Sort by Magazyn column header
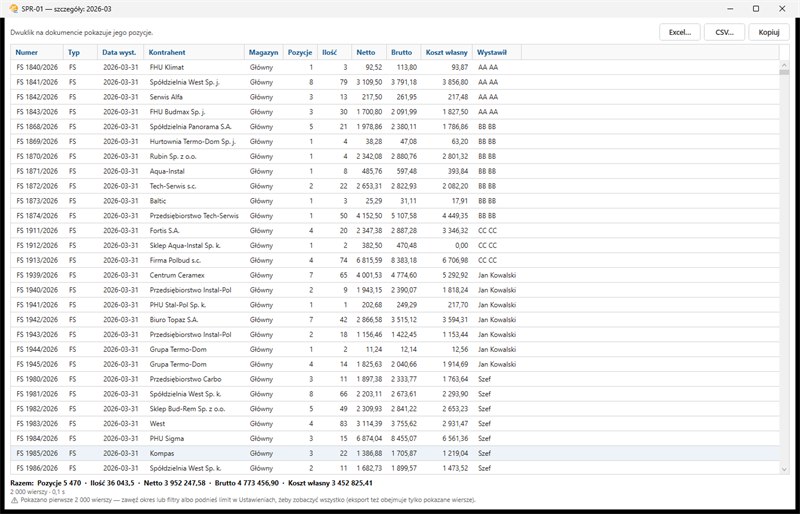The image size is (800, 514). pyautogui.click(x=264, y=52)
